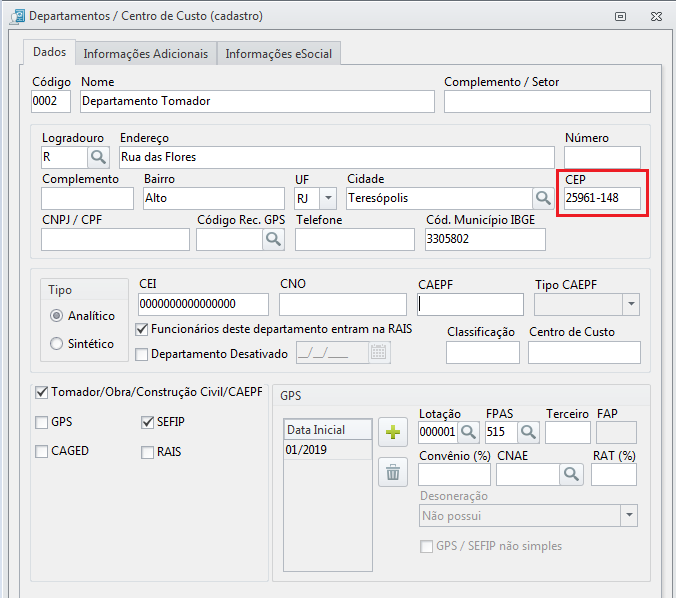Open the Lotação lookup magnifier
676x598 pixels.
coord(468,432)
